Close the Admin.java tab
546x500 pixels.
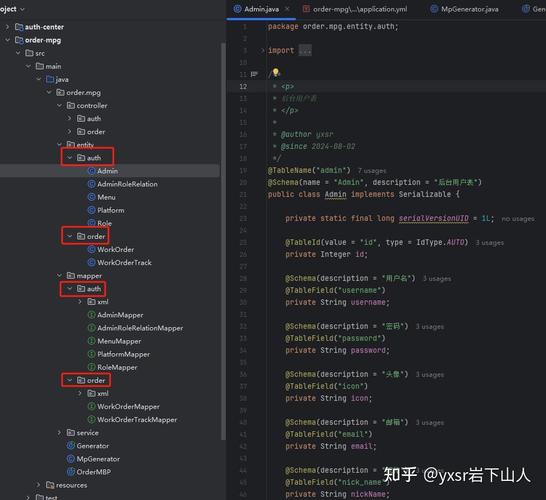coord(287,9)
